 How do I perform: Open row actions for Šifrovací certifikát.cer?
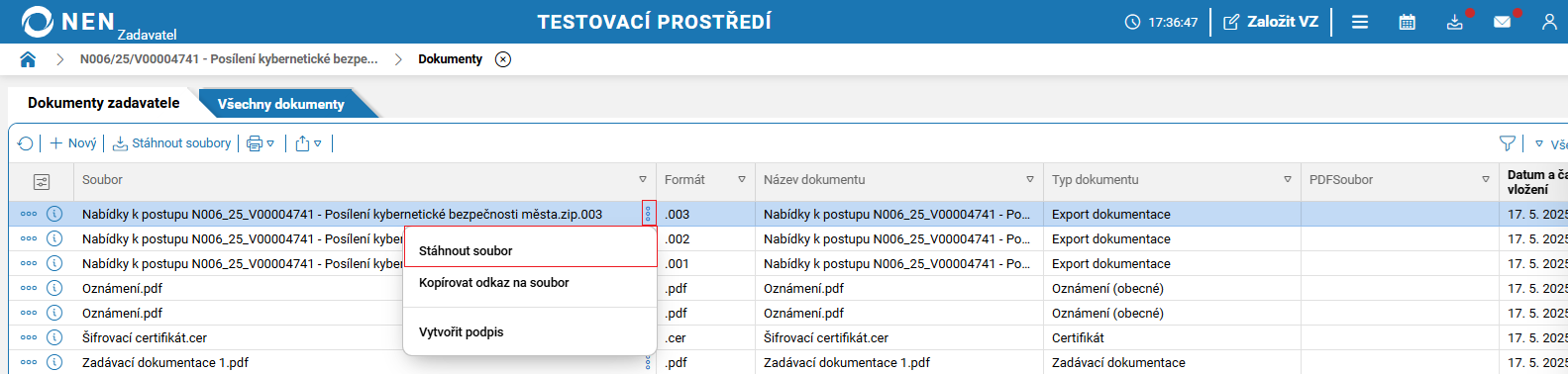coord(29,337)
